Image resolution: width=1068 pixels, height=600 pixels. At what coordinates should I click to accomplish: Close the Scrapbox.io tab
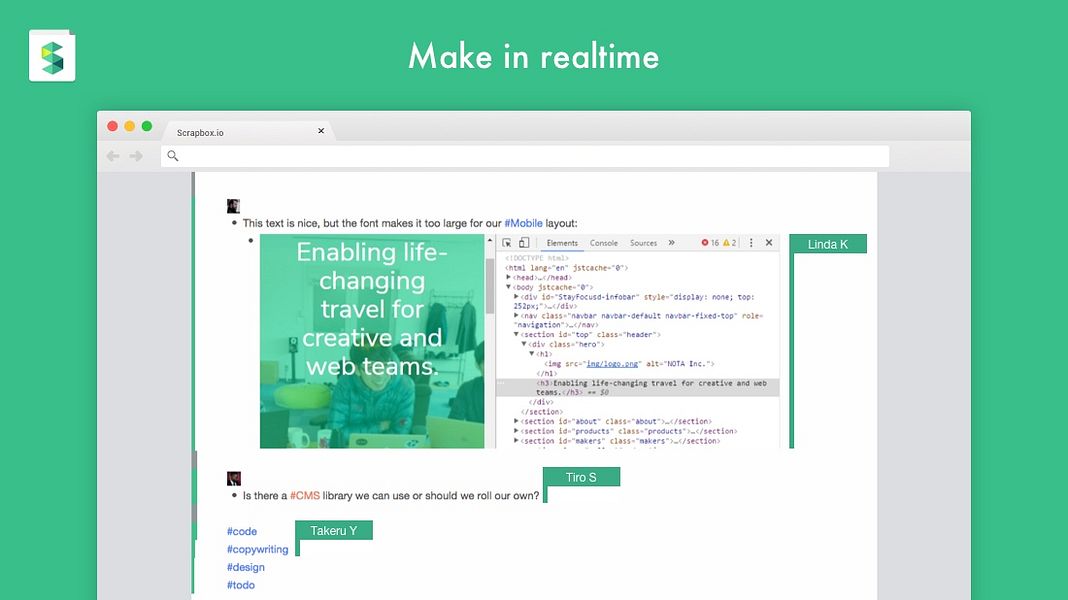point(321,131)
